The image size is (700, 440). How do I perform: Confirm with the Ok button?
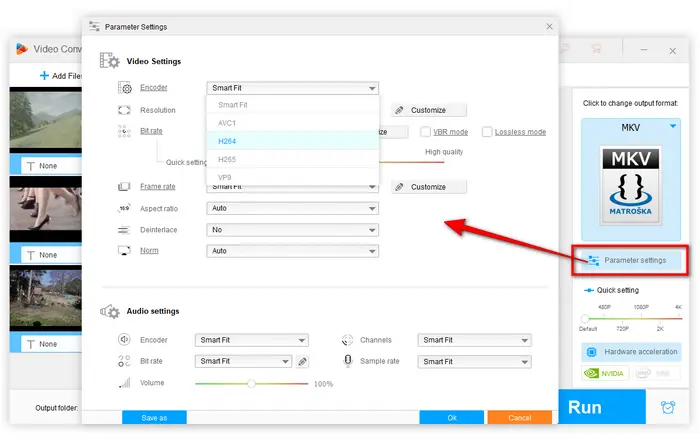point(451,417)
